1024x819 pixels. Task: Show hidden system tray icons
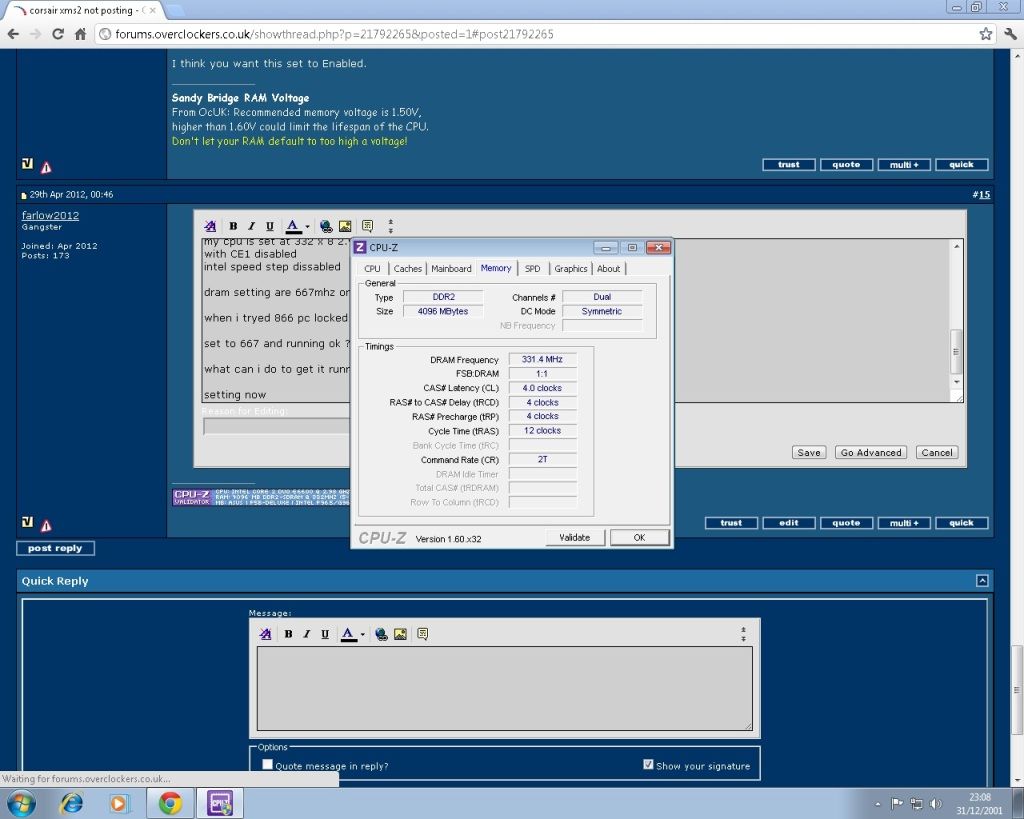[878, 803]
